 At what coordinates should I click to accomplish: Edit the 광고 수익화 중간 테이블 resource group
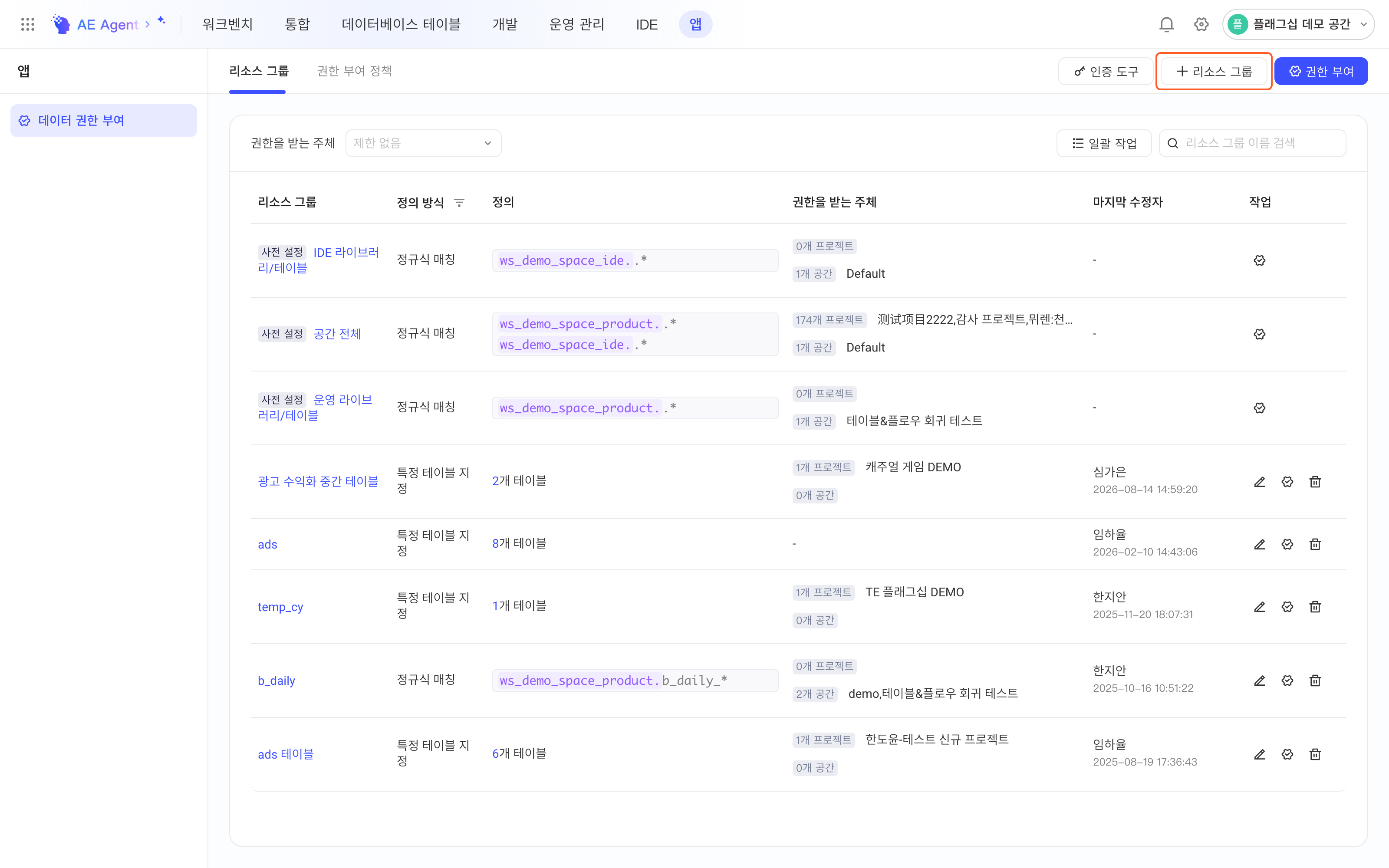1259,482
